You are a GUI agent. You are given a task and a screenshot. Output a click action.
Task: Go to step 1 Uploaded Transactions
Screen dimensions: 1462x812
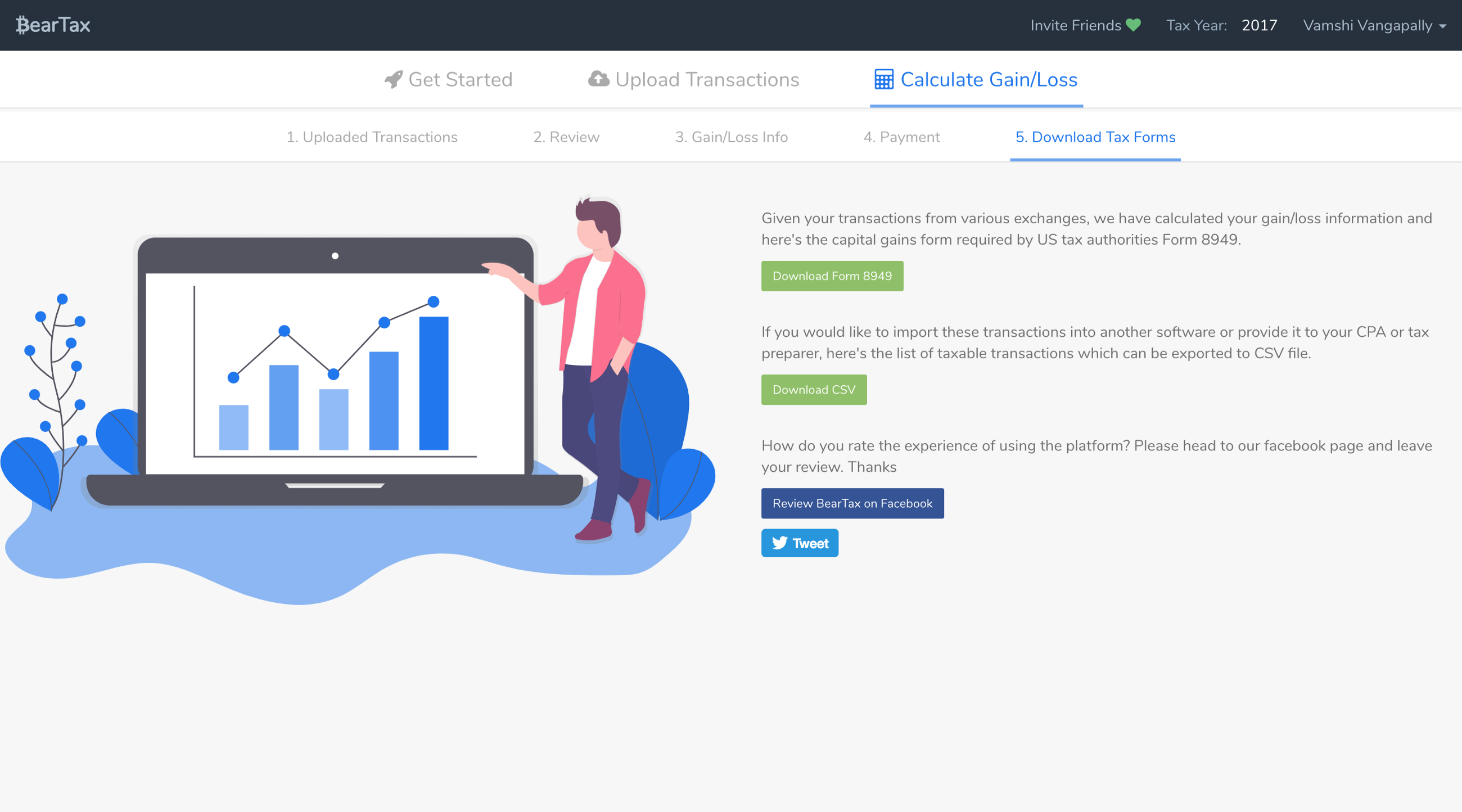[x=372, y=137]
